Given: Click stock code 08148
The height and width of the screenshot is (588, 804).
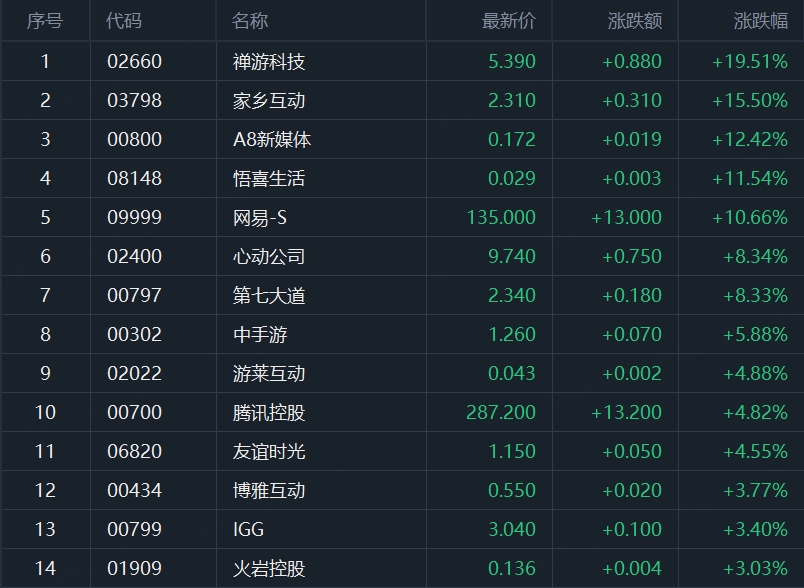Looking at the screenshot, I should [134, 179].
